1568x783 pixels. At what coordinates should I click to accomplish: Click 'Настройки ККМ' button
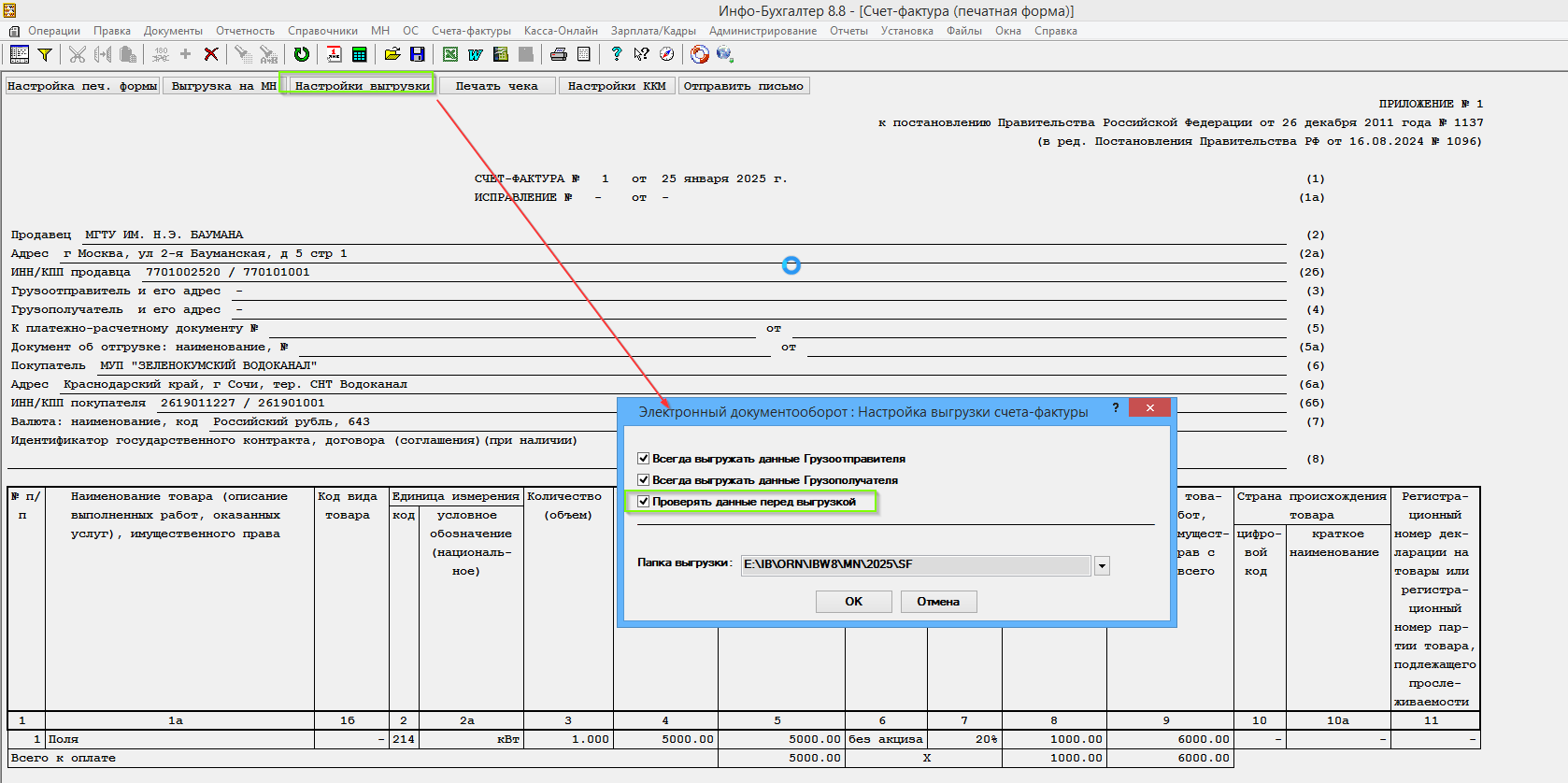pyautogui.click(x=617, y=86)
